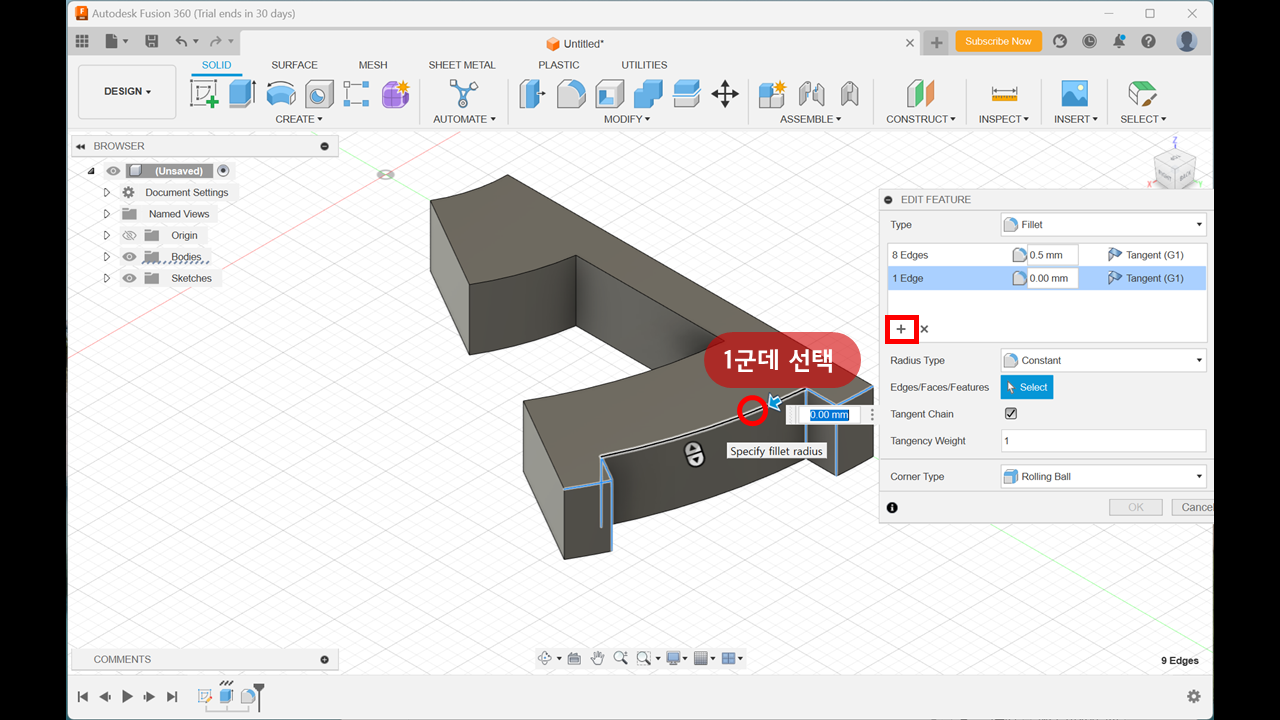Open the help question mark icon

pyautogui.click(x=1148, y=41)
